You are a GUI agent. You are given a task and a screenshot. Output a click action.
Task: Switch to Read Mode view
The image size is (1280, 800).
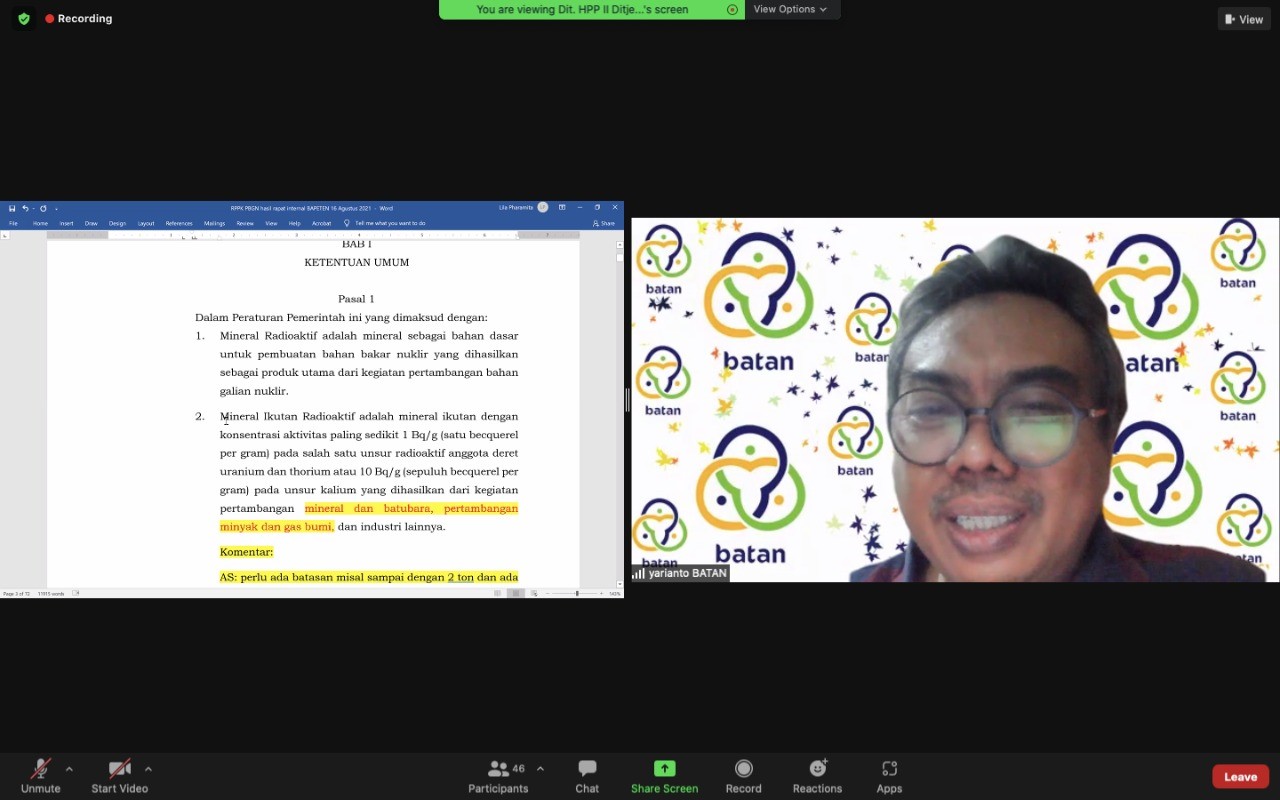tap(498, 593)
